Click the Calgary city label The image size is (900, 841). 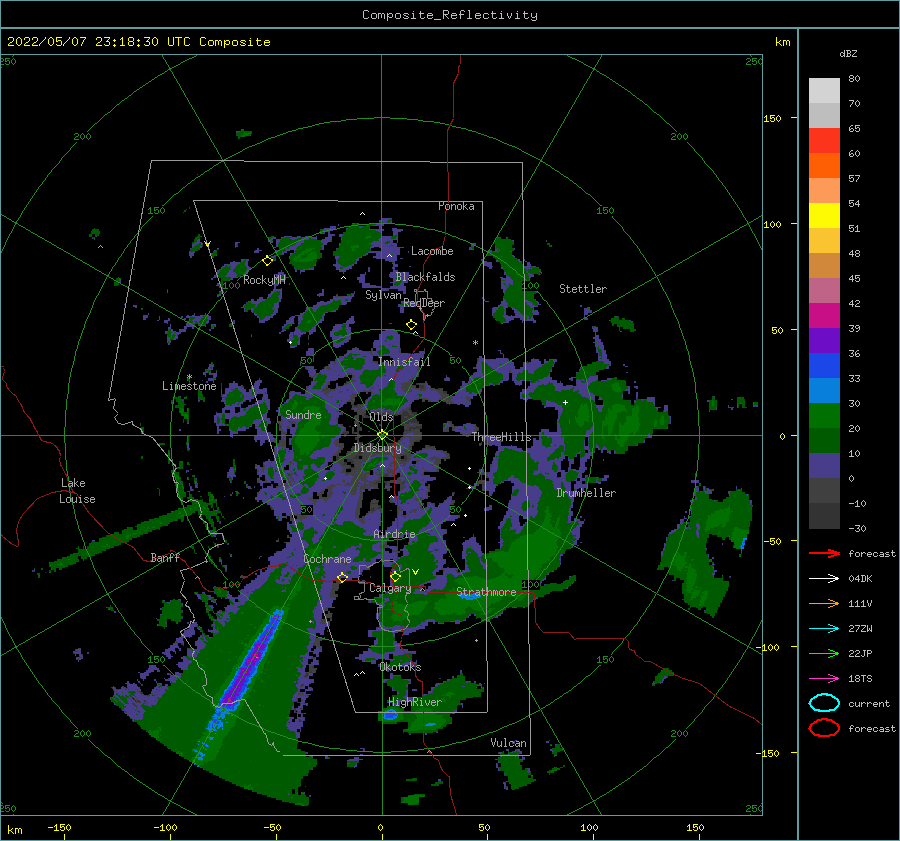pyautogui.click(x=390, y=588)
